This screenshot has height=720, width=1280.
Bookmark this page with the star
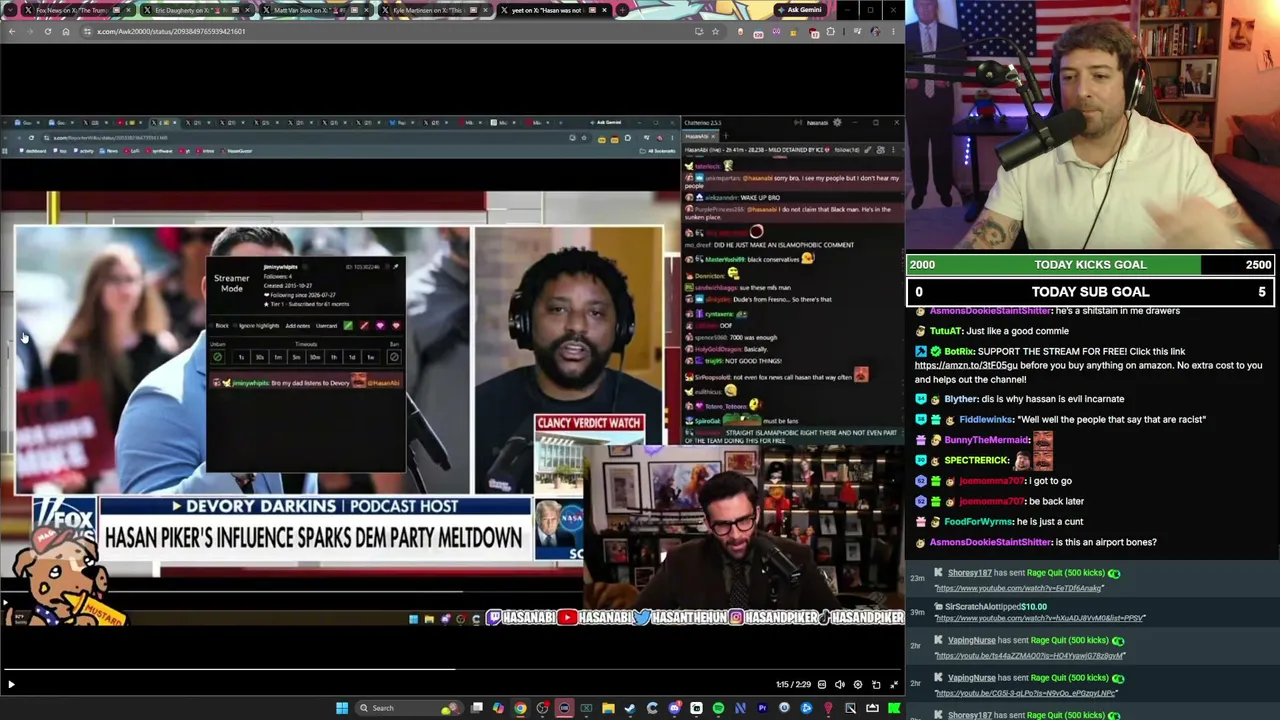[x=715, y=31]
